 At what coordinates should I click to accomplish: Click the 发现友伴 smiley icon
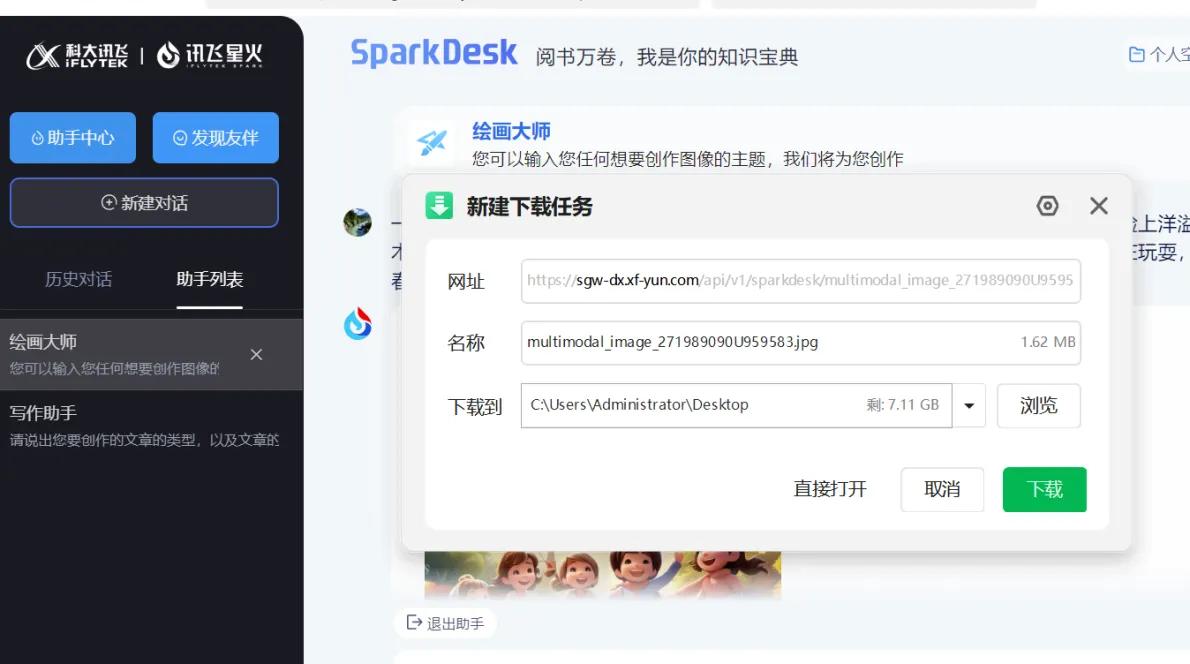(180, 137)
